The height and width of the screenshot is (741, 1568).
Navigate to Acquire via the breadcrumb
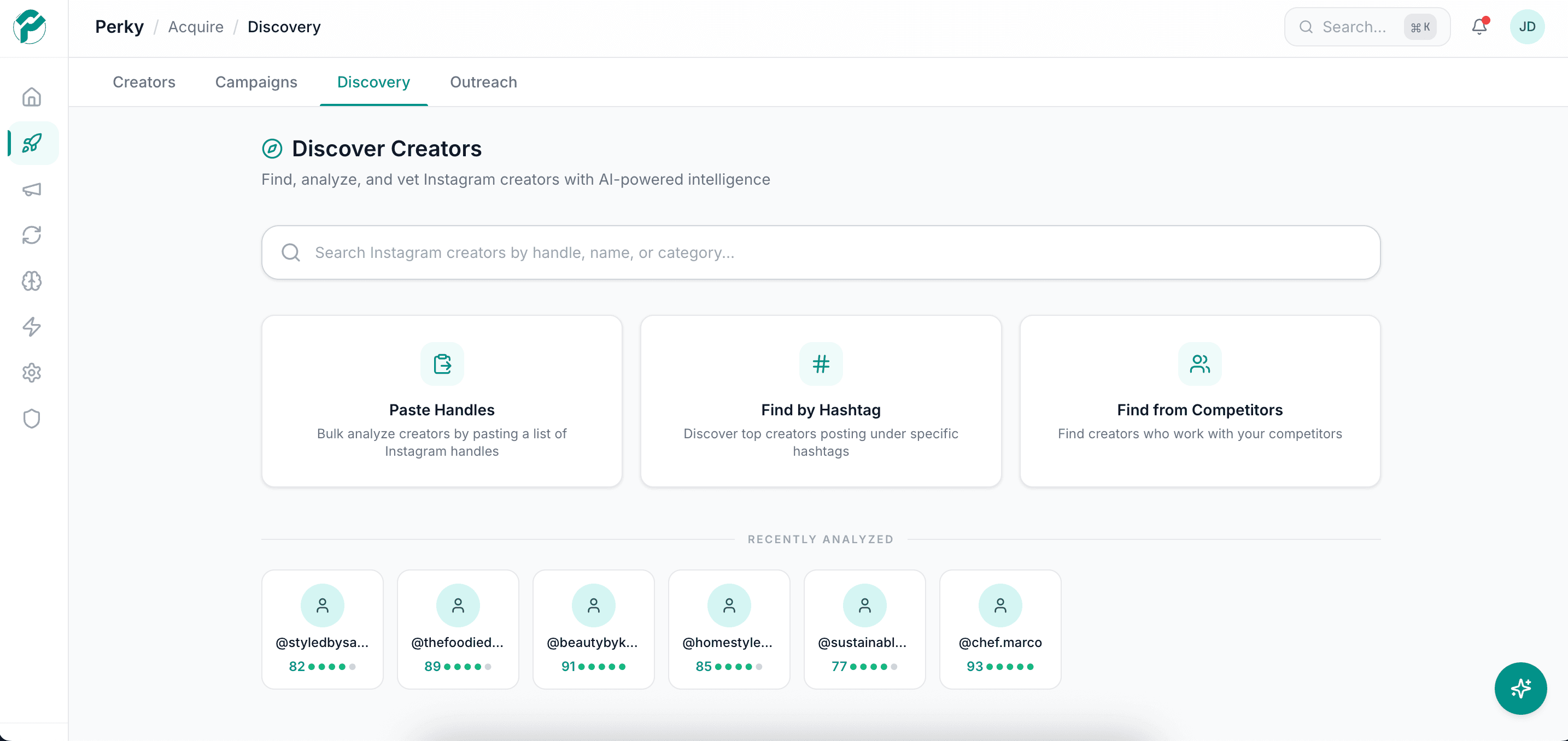195,26
